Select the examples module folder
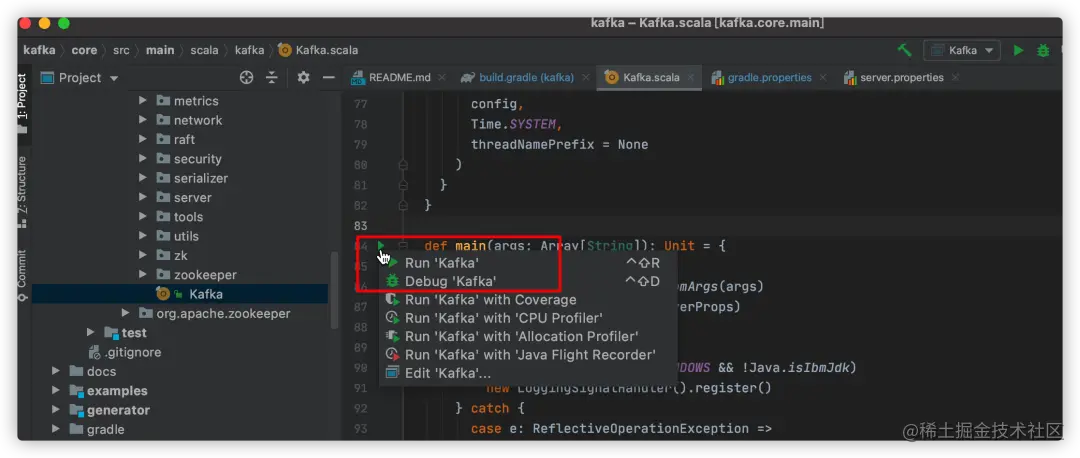Screen dimensions: 1080x458 coord(116,391)
